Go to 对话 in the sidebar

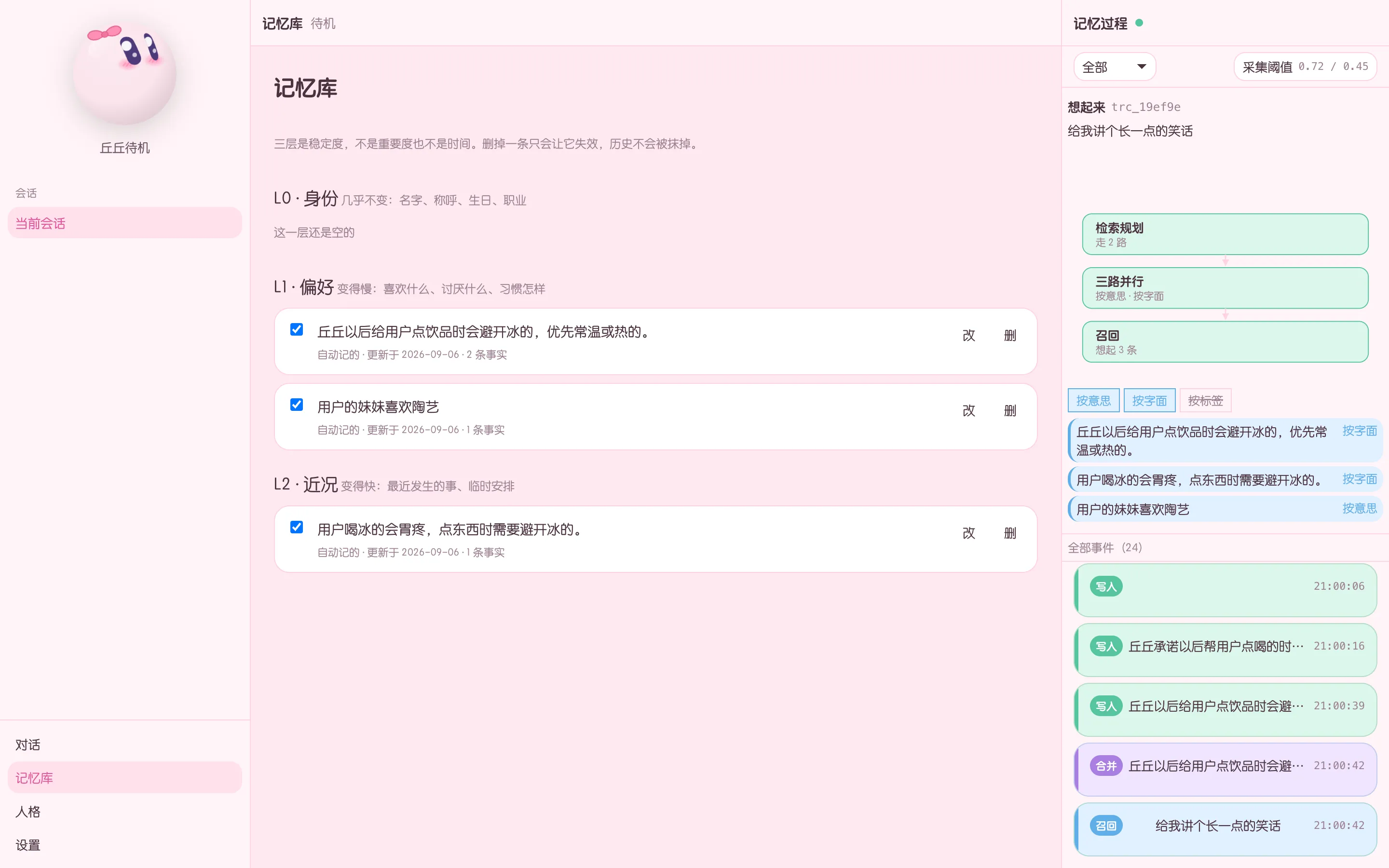click(x=124, y=745)
